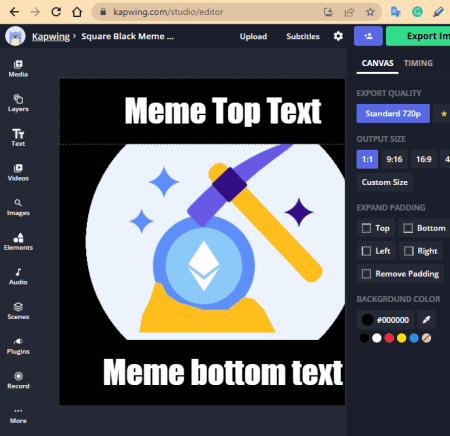Image resolution: width=450 pixels, height=436 pixels.
Task: Click the share page icon in address bar
Action: coord(349,12)
